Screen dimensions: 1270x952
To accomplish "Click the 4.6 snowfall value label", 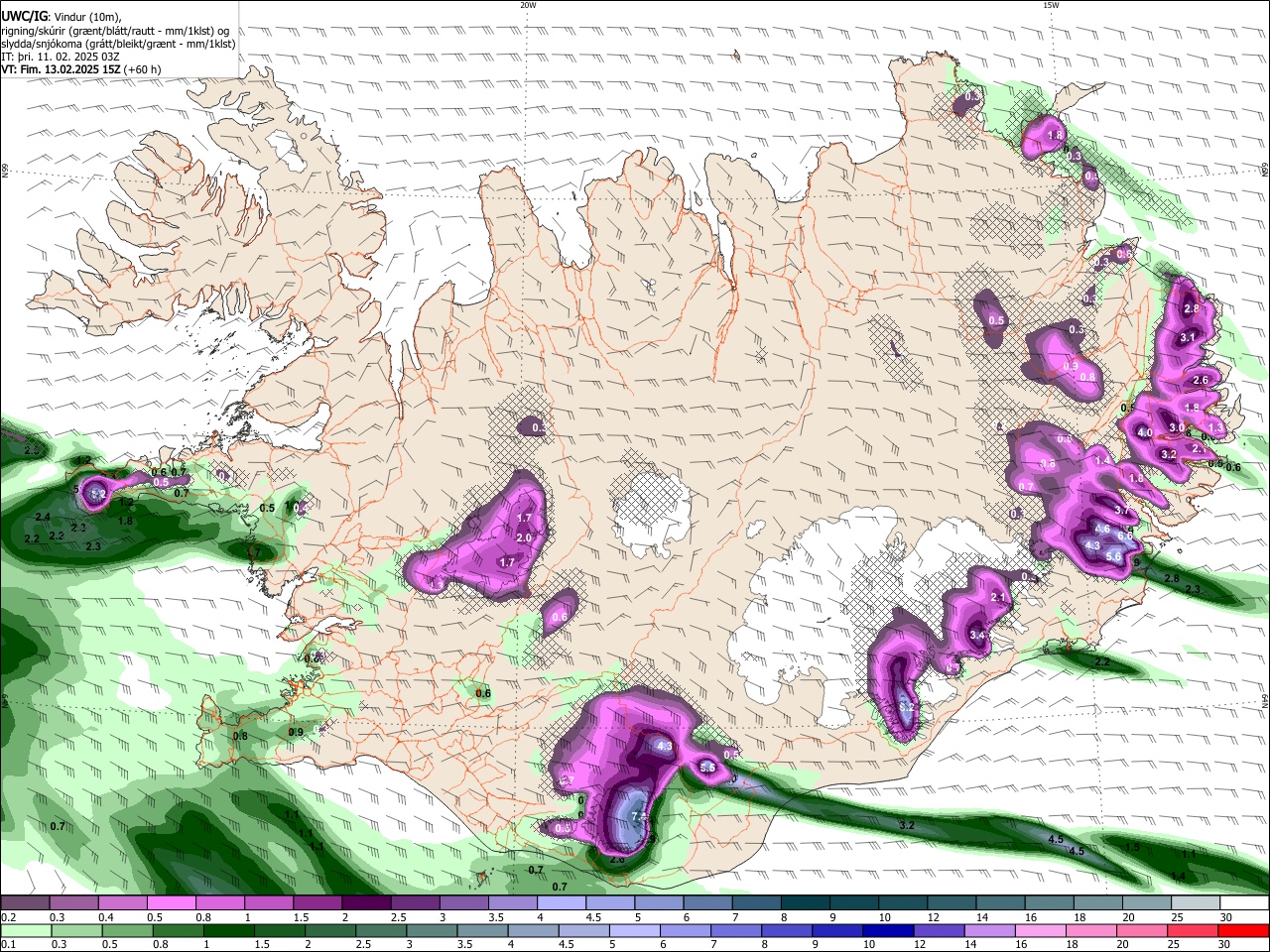I will [x=1101, y=530].
